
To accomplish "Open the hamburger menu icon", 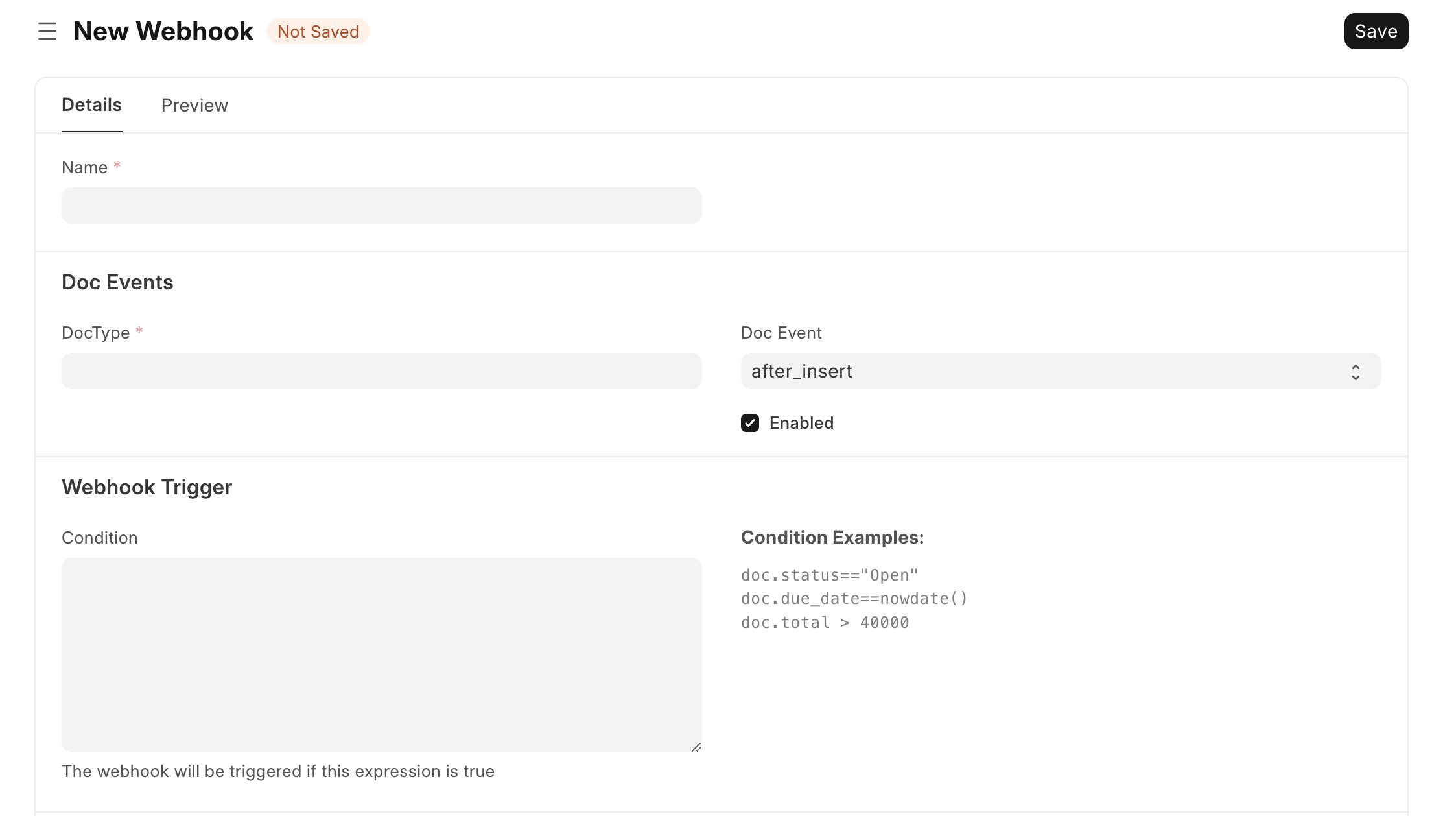I will [47, 31].
